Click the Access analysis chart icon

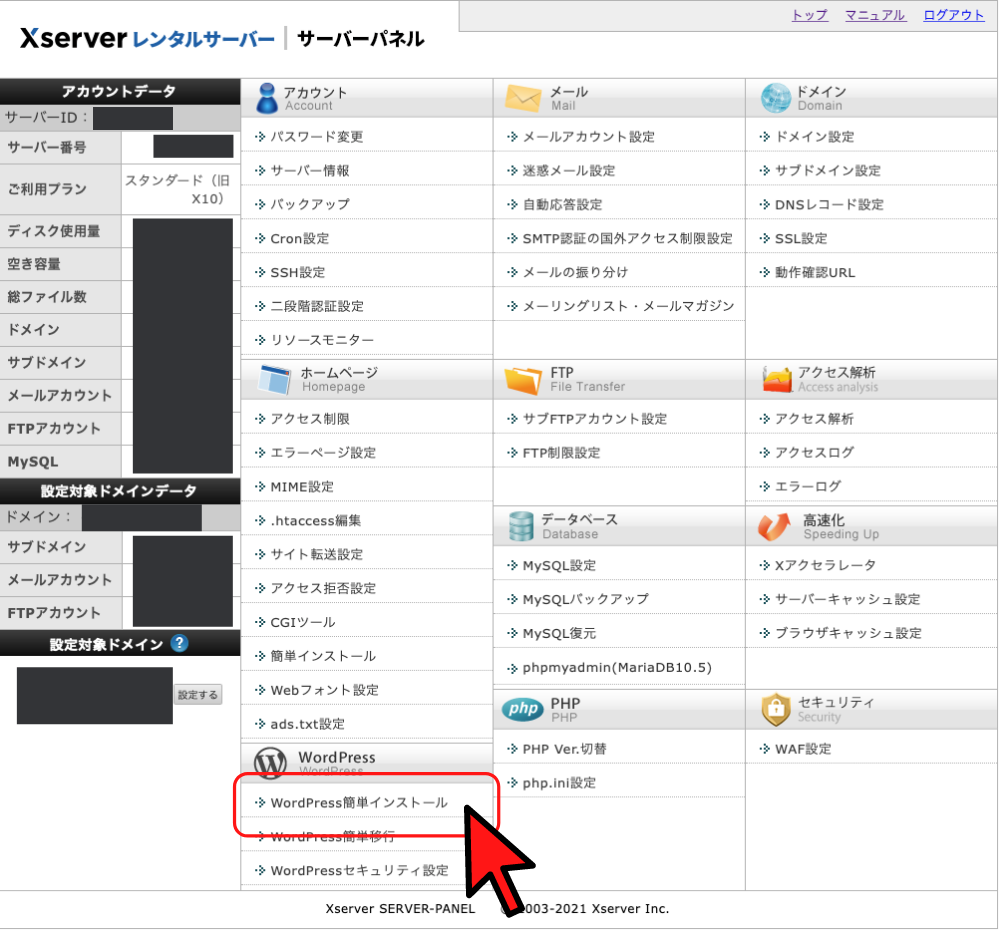click(x=777, y=379)
